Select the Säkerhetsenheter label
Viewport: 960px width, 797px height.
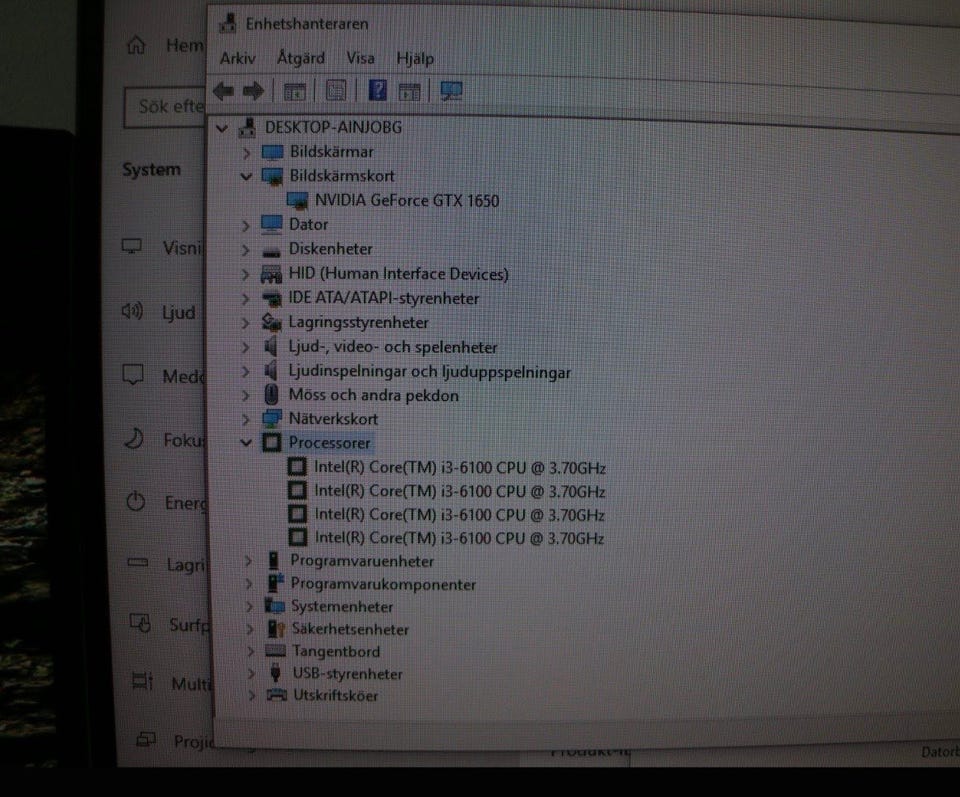click(350, 629)
